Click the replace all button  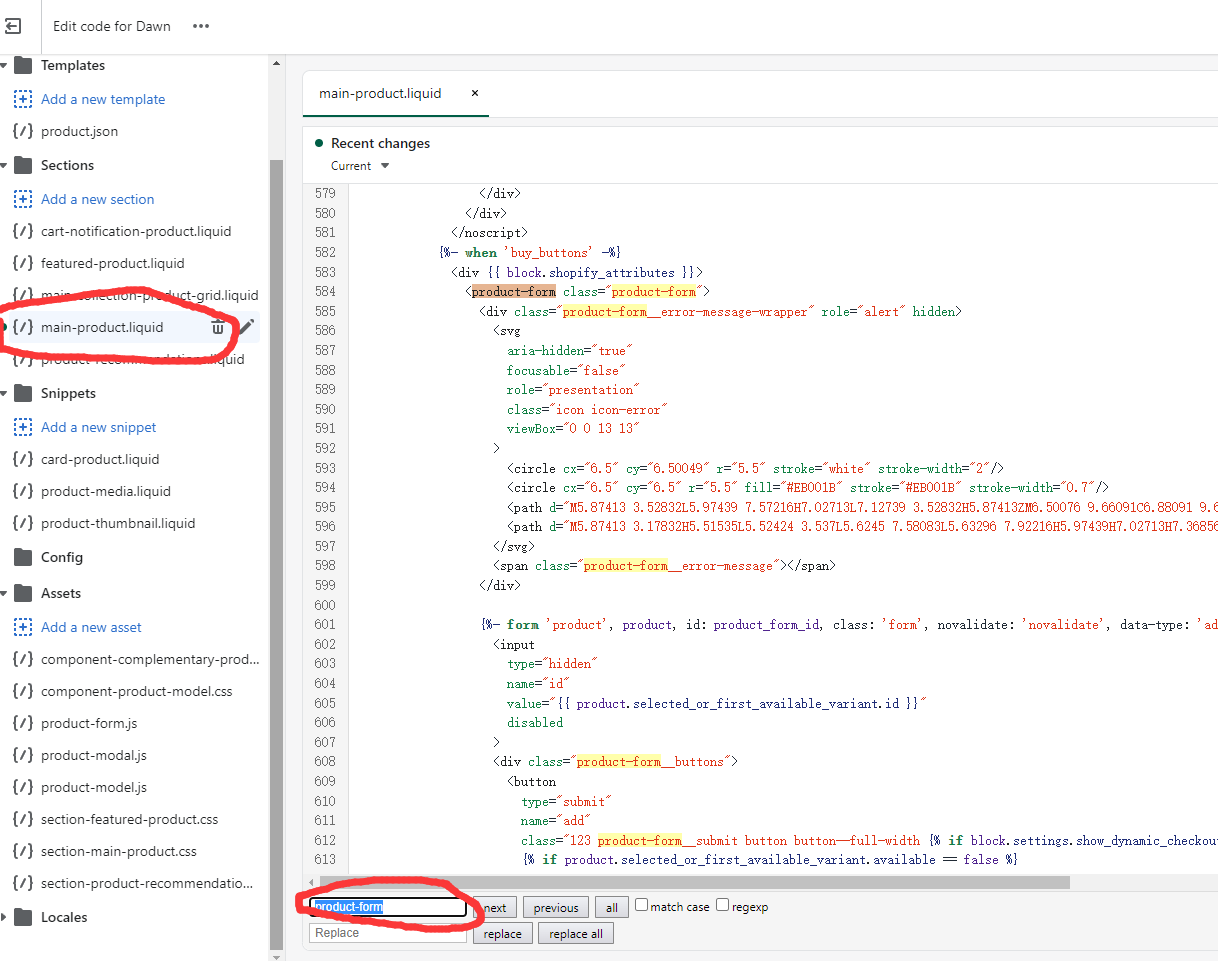coord(575,934)
